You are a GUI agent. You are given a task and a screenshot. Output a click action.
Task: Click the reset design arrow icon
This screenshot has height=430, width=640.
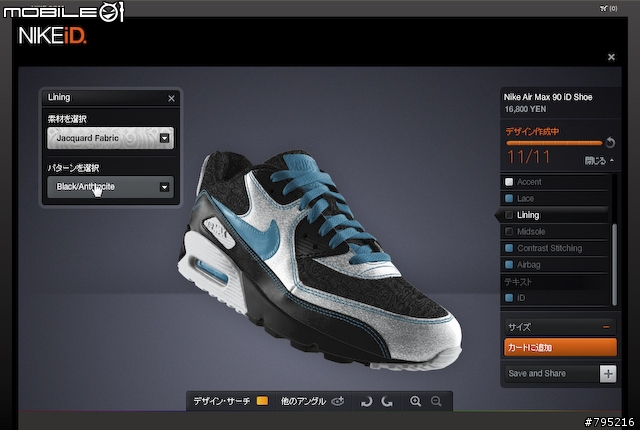[x=610, y=142]
